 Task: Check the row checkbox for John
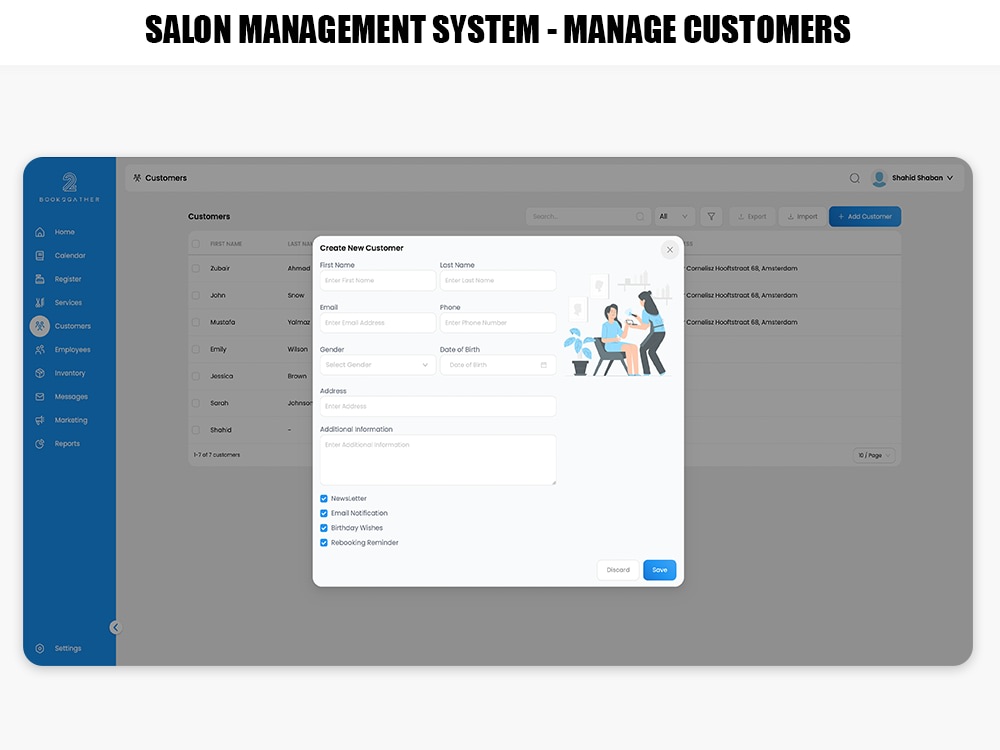196,295
